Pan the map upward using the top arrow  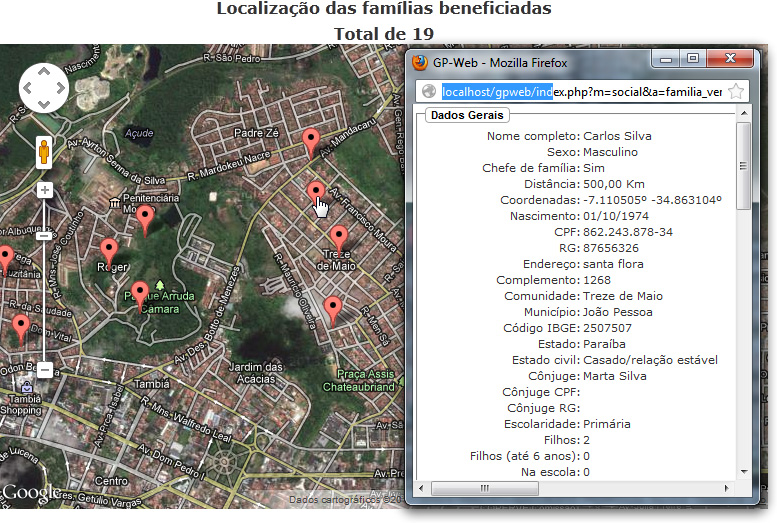point(44,71)
